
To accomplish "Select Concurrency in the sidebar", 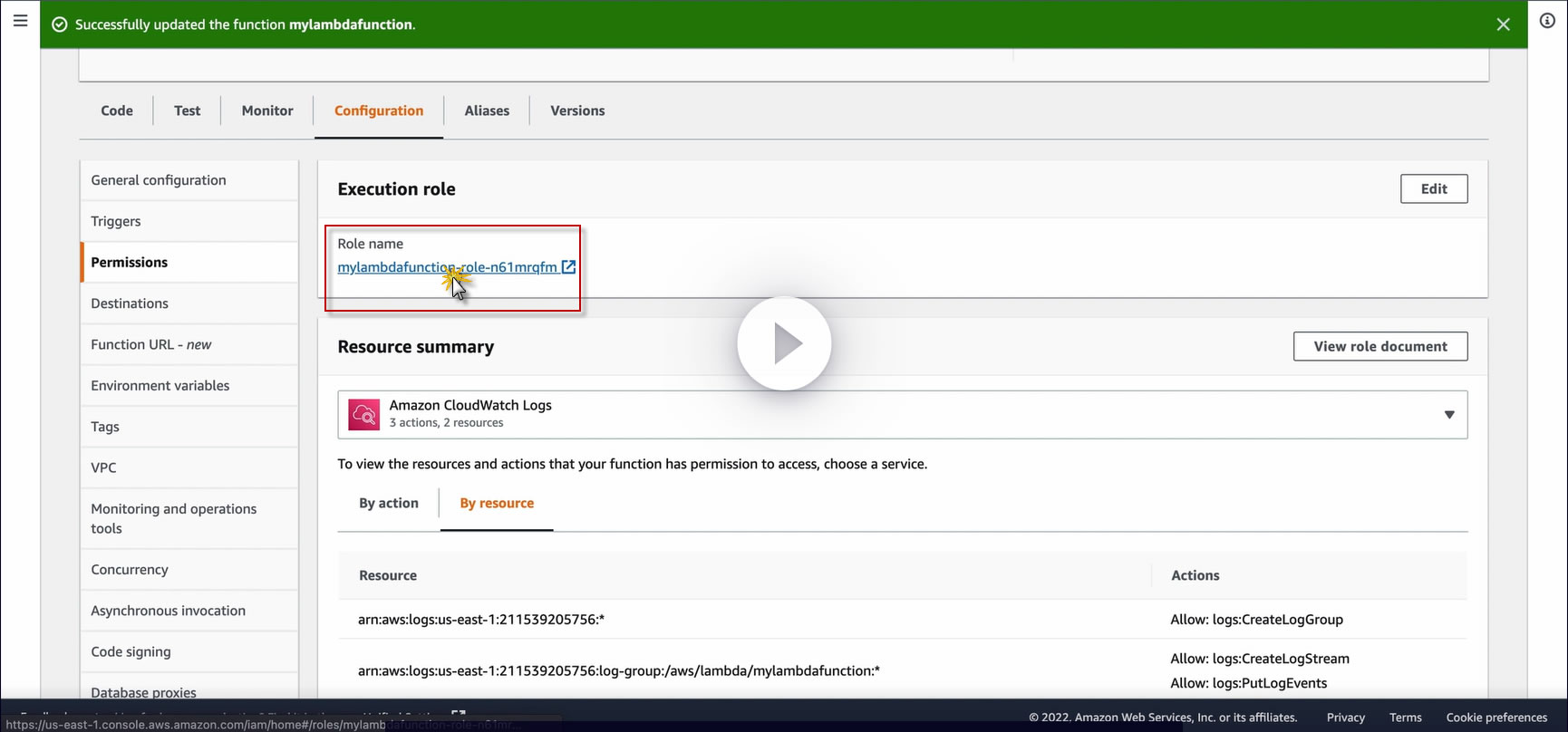I will pos(189,570).
